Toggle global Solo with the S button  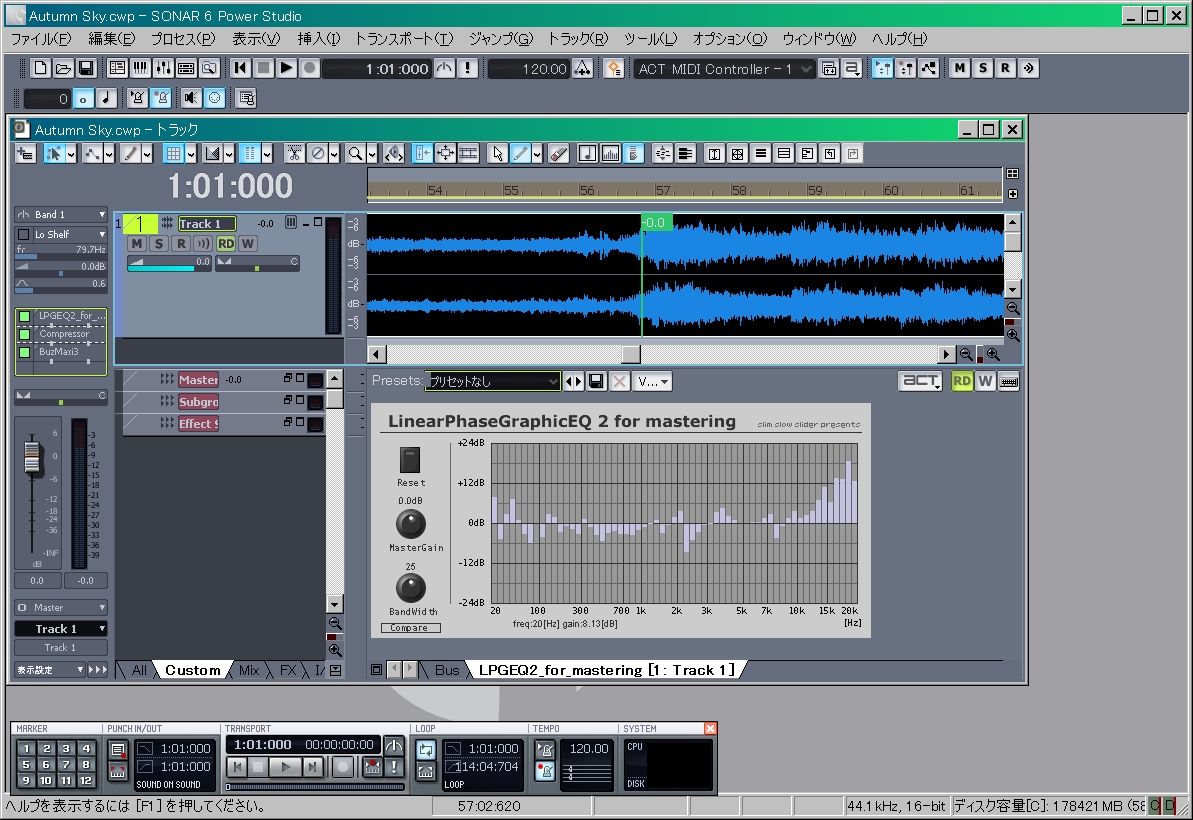[x=982, y=68]
